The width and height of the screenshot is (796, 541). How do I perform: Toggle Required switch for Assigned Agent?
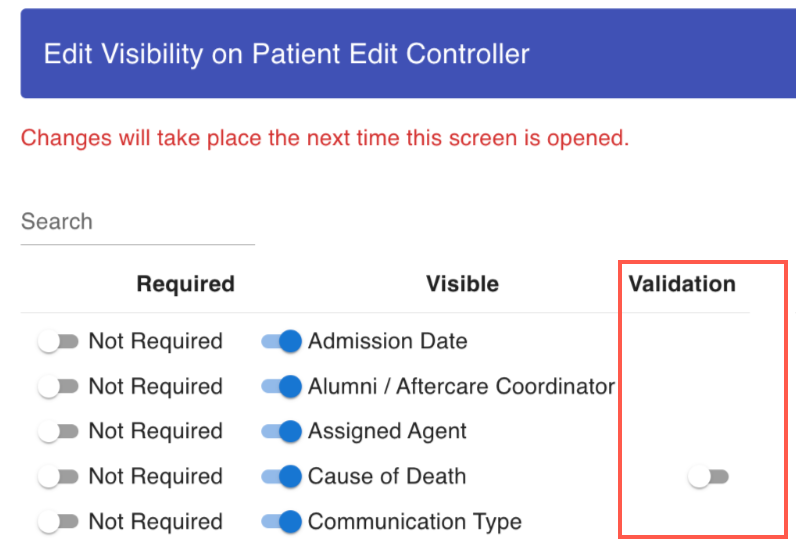pyautogui.click(x=58, y=432)
